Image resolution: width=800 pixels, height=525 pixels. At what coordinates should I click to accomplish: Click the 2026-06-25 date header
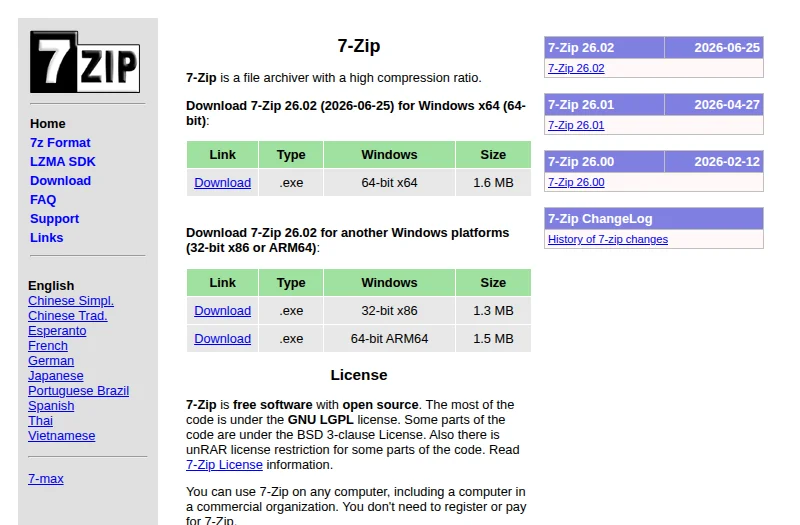[x=714, y=47]
